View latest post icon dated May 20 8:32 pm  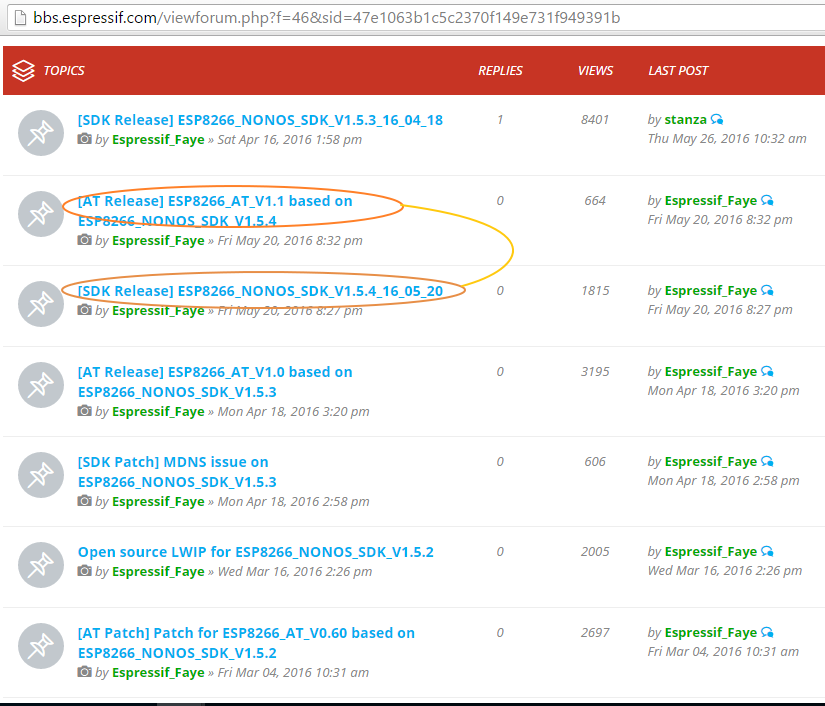click(x=768, y=201)
